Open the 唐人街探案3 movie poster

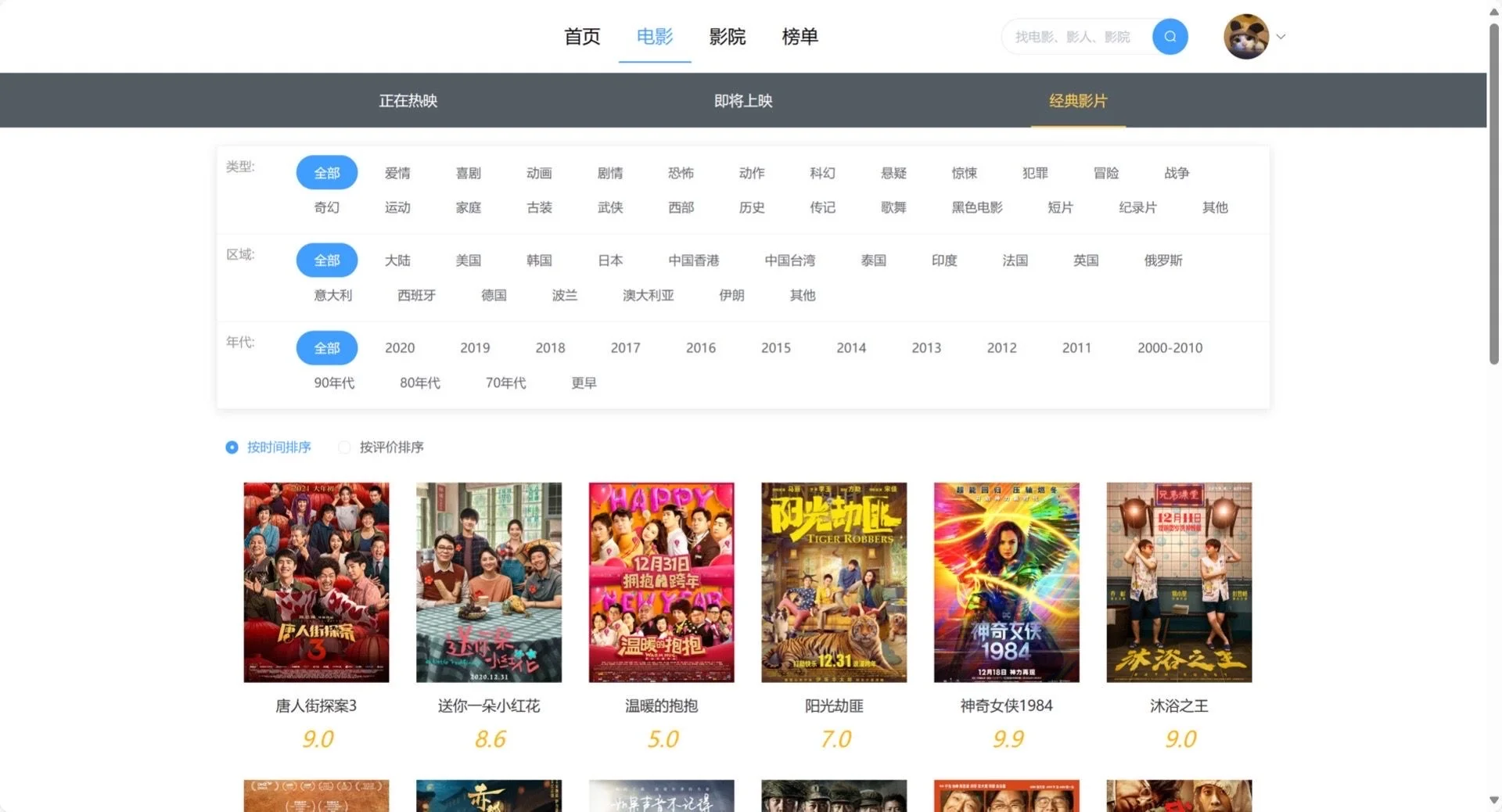(x=316, y=582)
